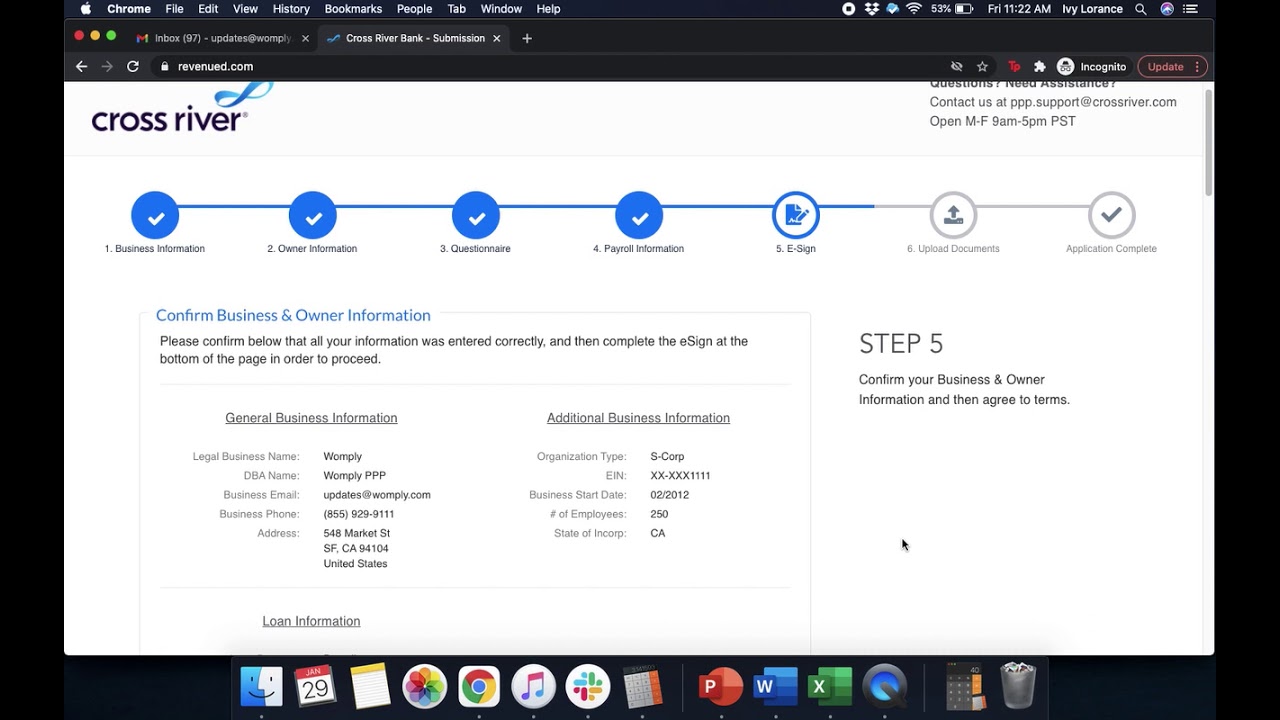The image size is (1280, 720).
Task: Open the Bookmarks menu
Action: 353,9
